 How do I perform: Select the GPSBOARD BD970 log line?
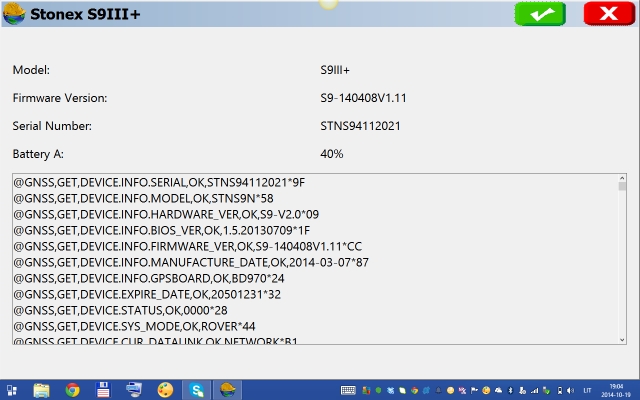(x=149, y=278)
